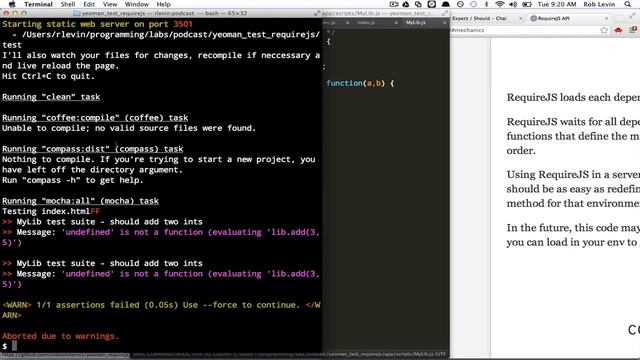Click the Google Drive menu bar icon
Screen dimensions: 640x360
pos(406,4)
